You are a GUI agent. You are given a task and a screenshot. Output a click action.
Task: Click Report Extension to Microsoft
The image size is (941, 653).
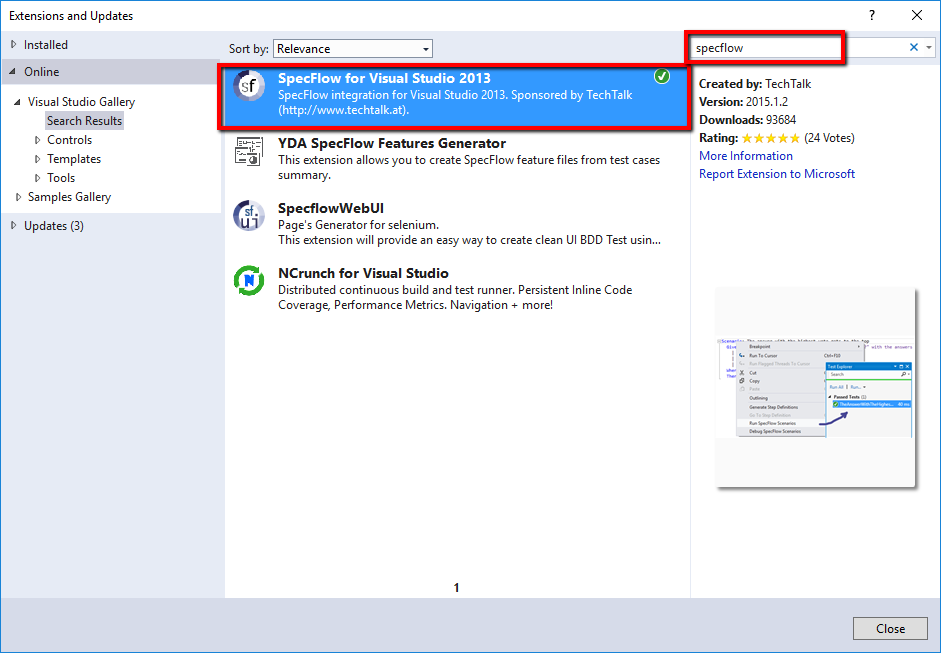coord(776,173)
